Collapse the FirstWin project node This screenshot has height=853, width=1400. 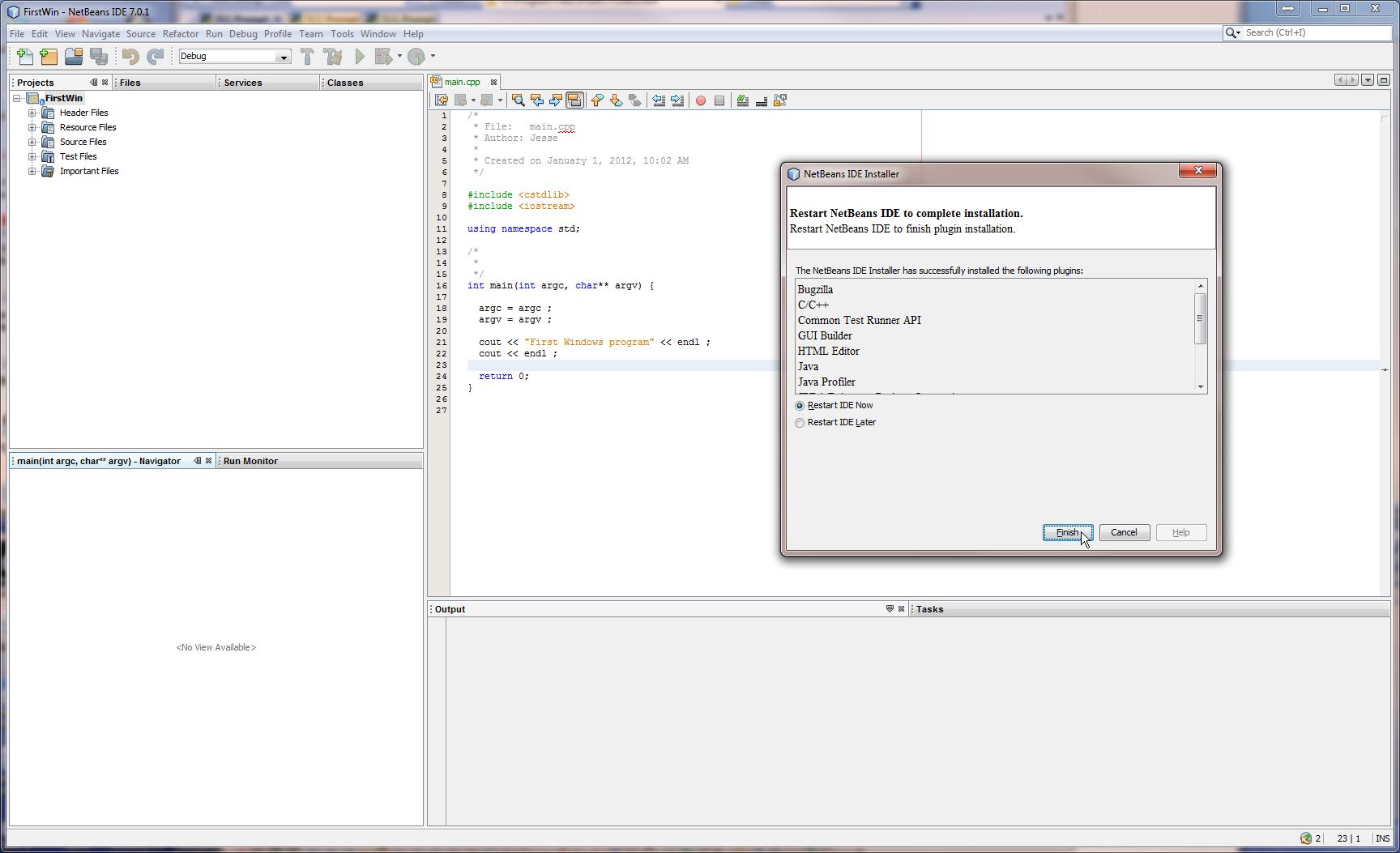(x=17, y=98)
